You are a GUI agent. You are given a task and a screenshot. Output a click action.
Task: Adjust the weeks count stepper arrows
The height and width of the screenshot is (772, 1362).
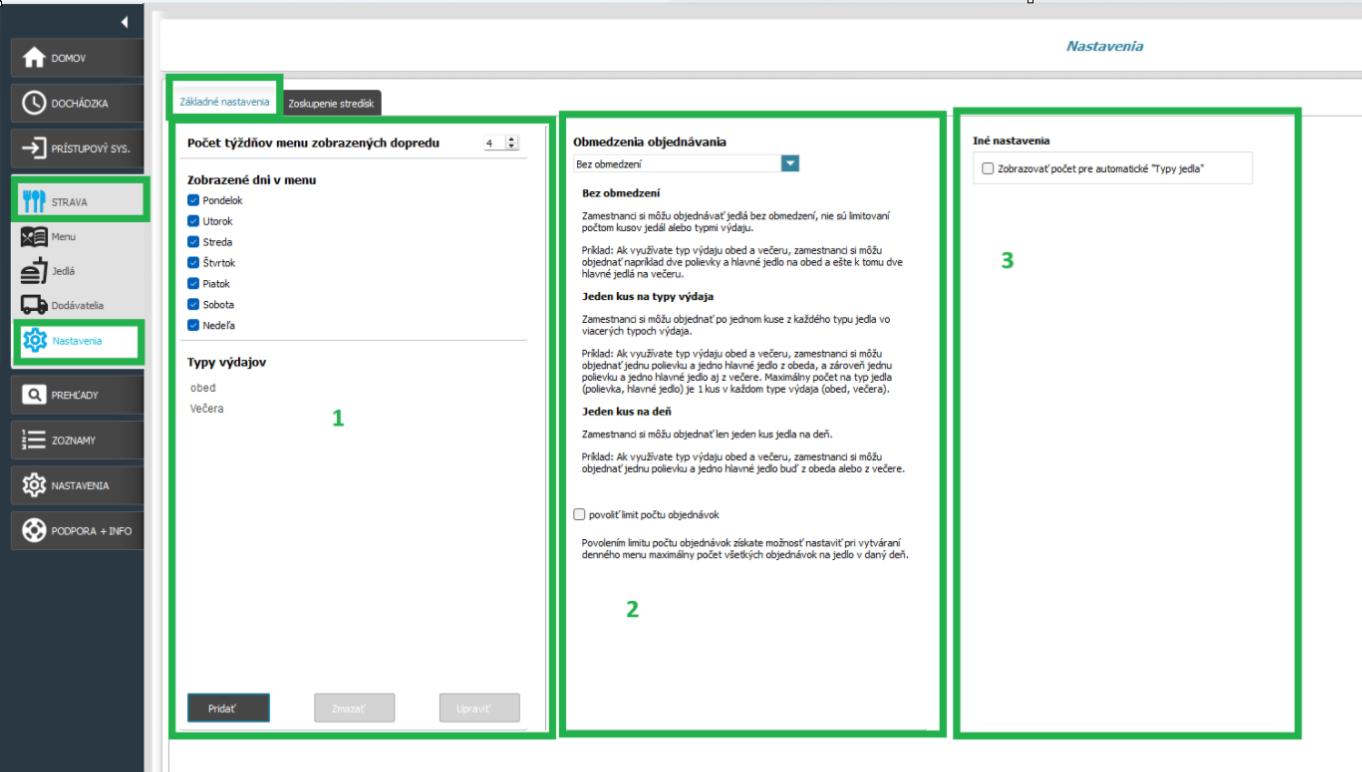(512, 143)
